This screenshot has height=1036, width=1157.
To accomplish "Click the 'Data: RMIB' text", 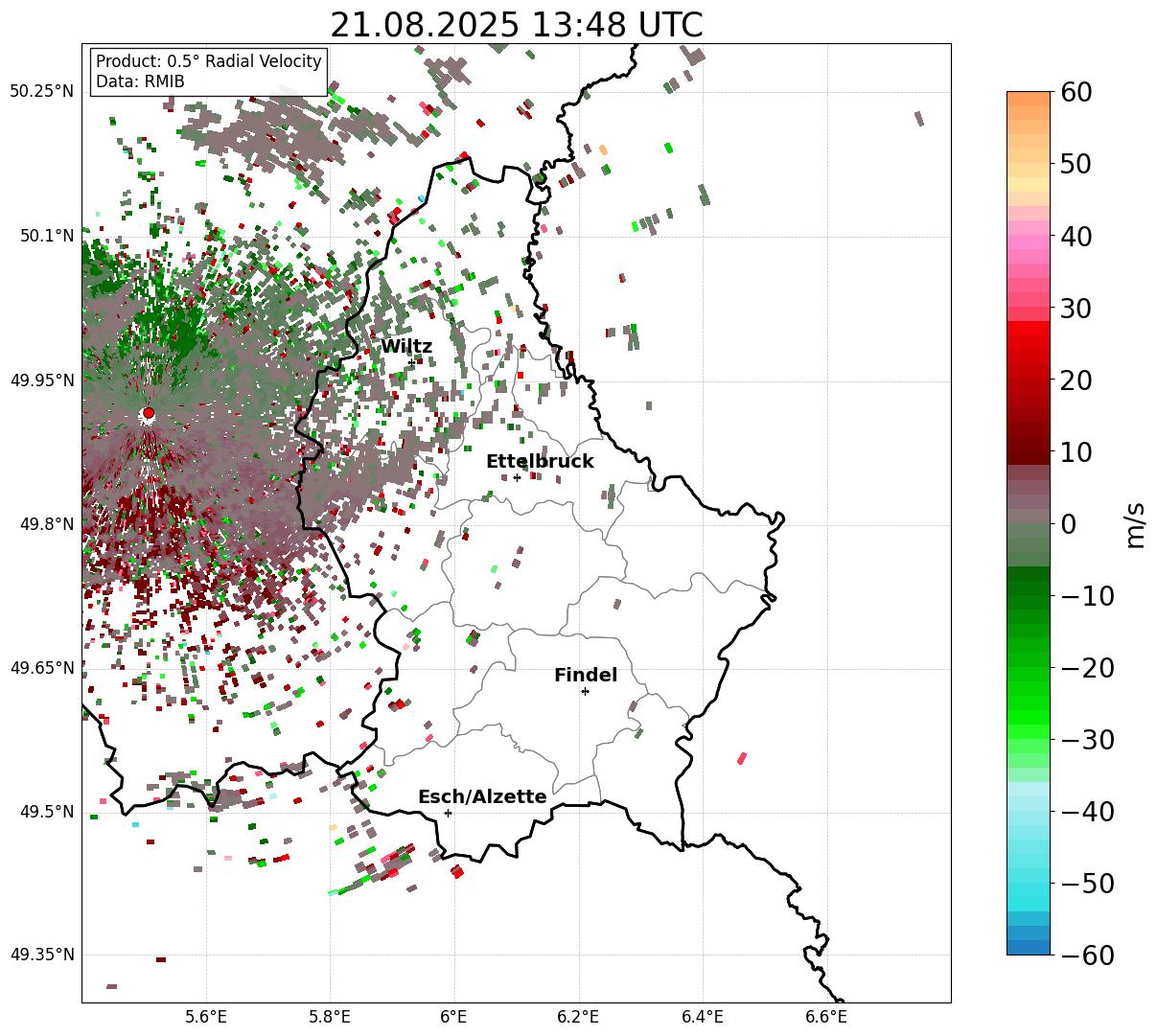I will coord(140,81).
